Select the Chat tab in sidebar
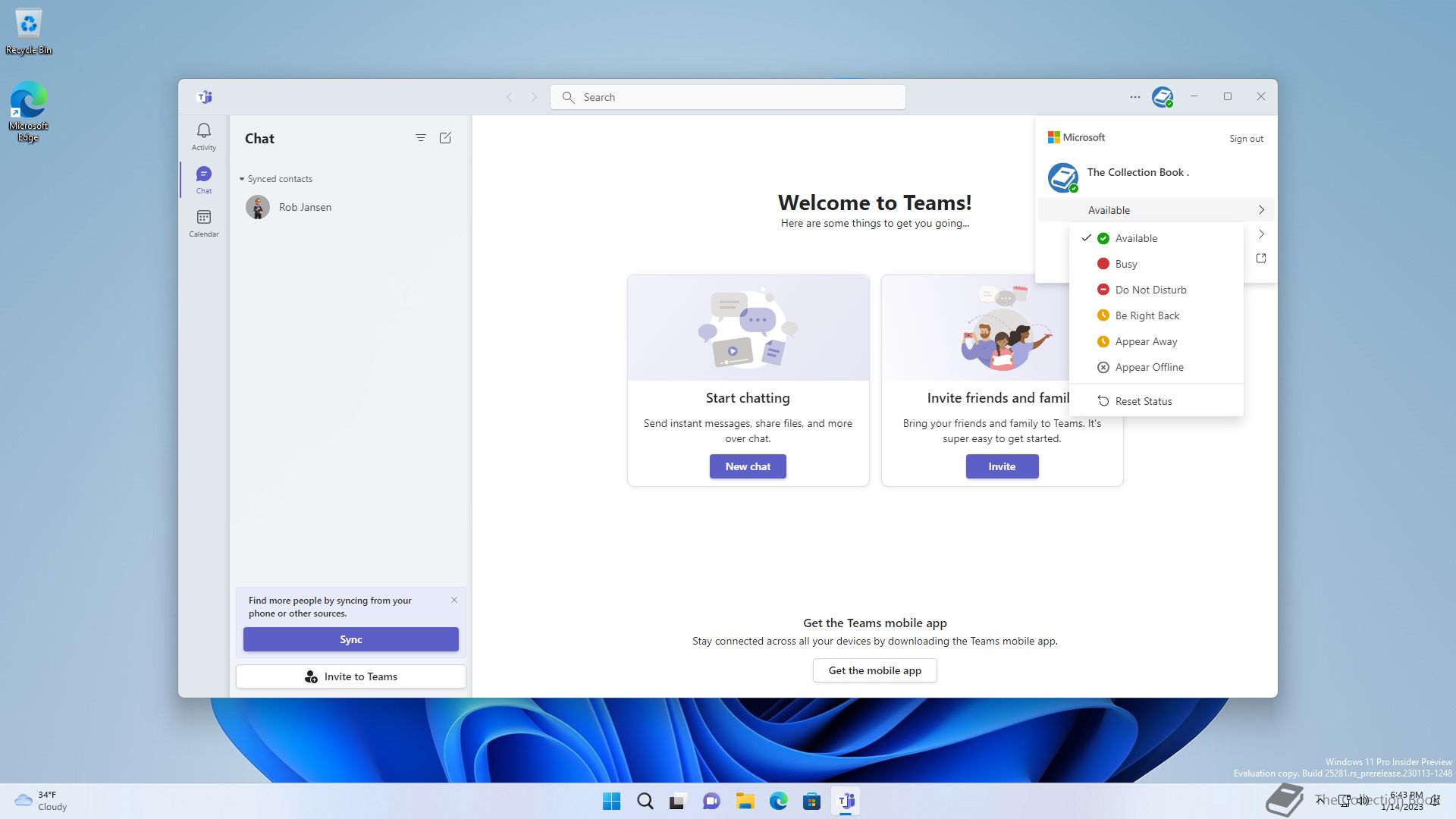The height and width of the screenshot is (819, 1456). [x=203, y=180]
